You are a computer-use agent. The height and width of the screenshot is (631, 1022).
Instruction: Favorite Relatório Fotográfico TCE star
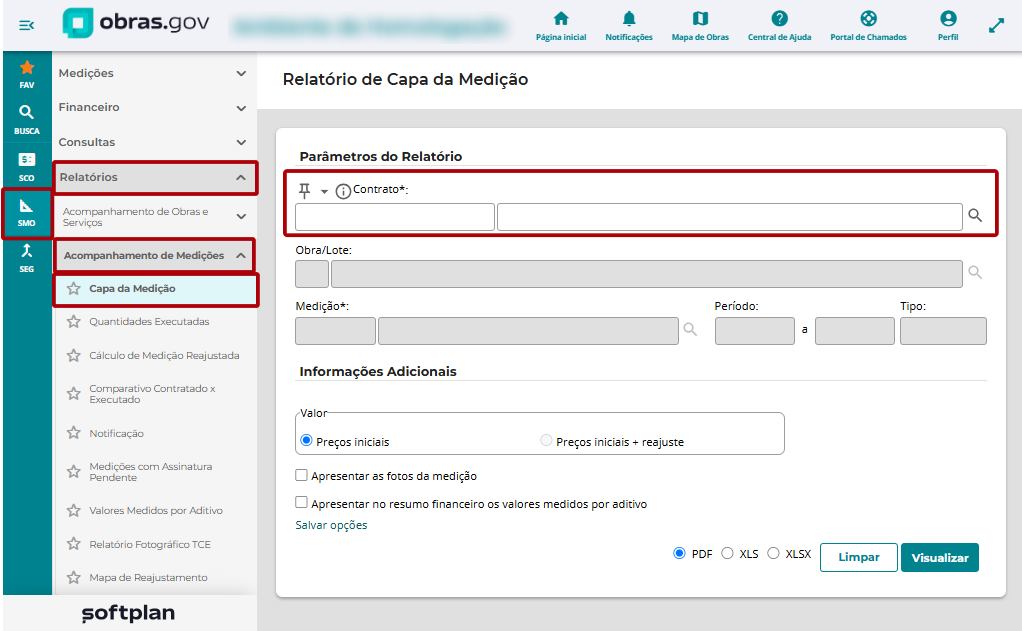point(74,544)
